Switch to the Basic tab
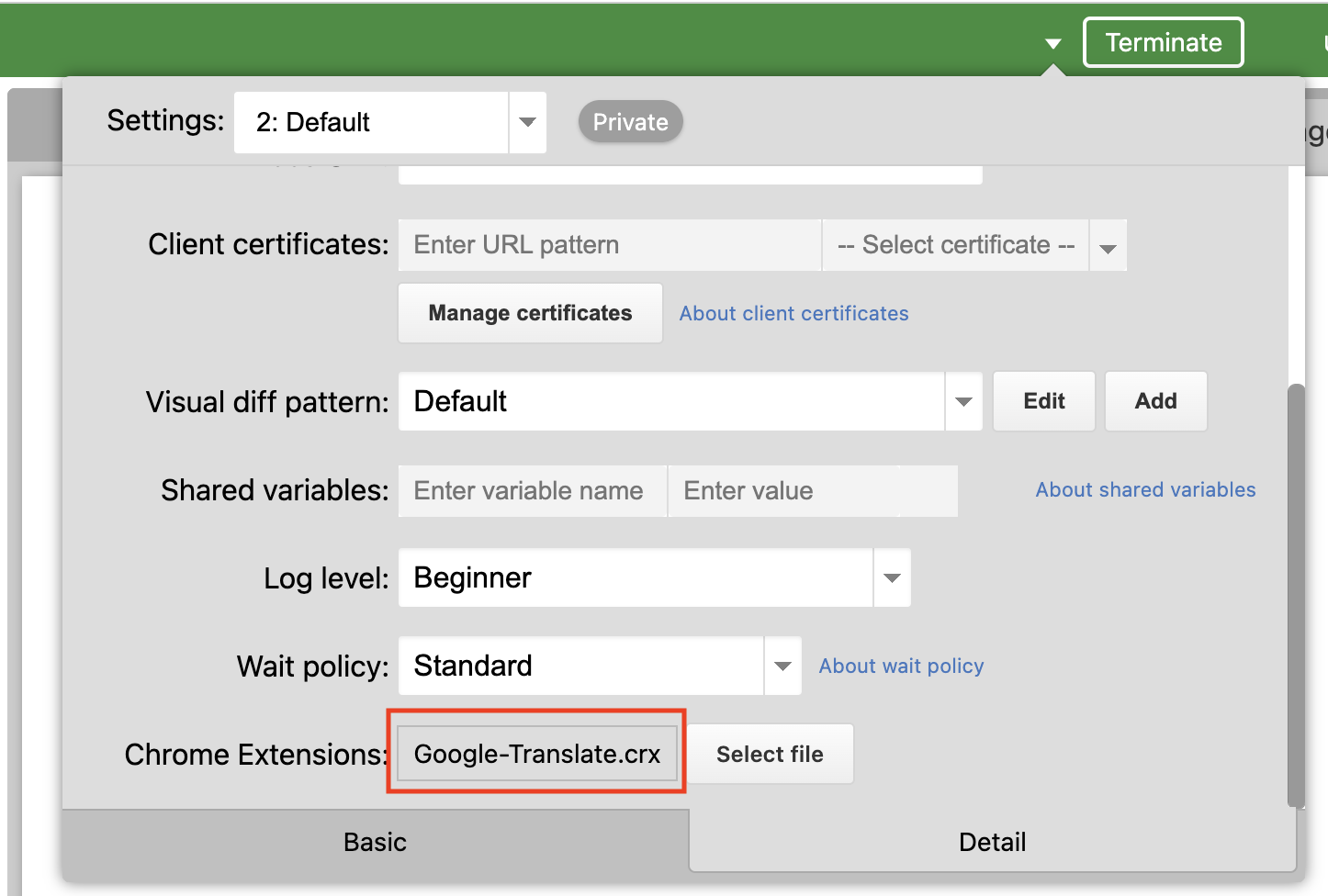 coord(375,842)
